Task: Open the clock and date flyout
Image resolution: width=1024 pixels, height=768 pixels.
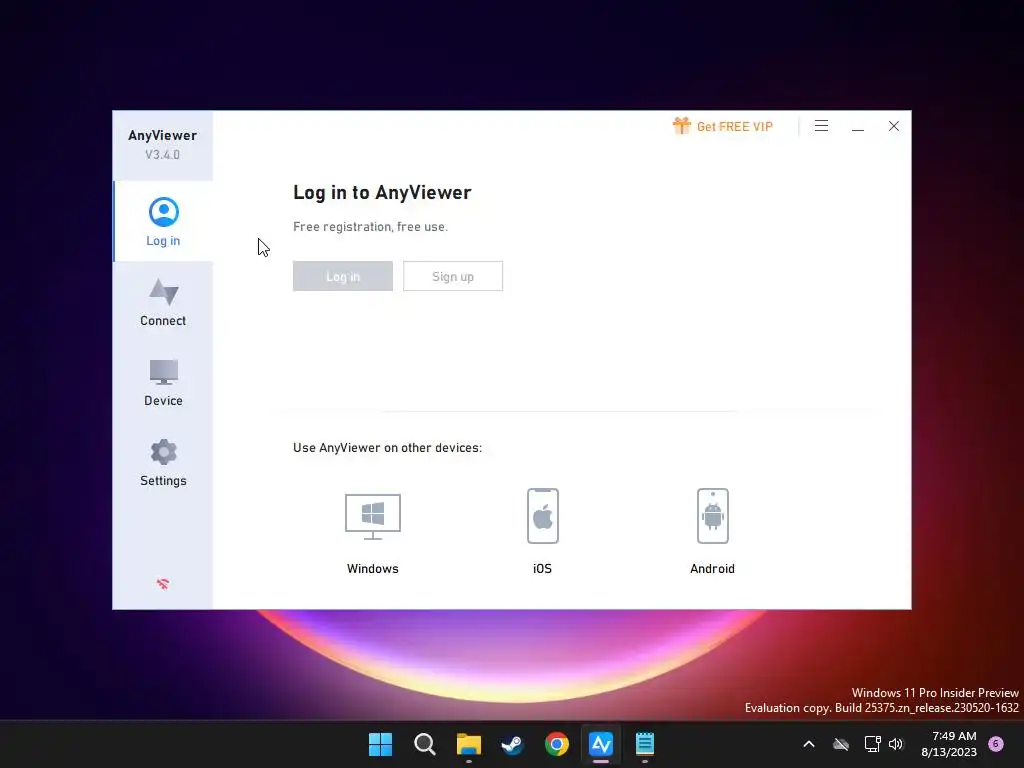Action: [949, 744]
